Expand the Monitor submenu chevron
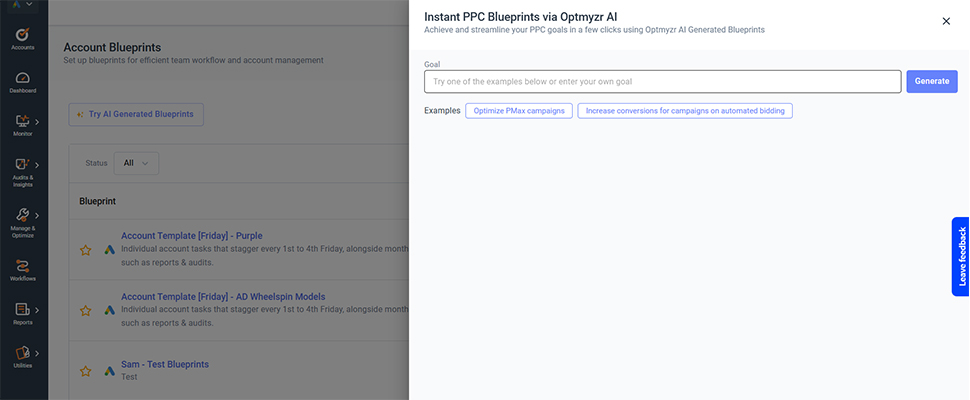The width and height of the screenshot is (970, 400). click(37, 122)
